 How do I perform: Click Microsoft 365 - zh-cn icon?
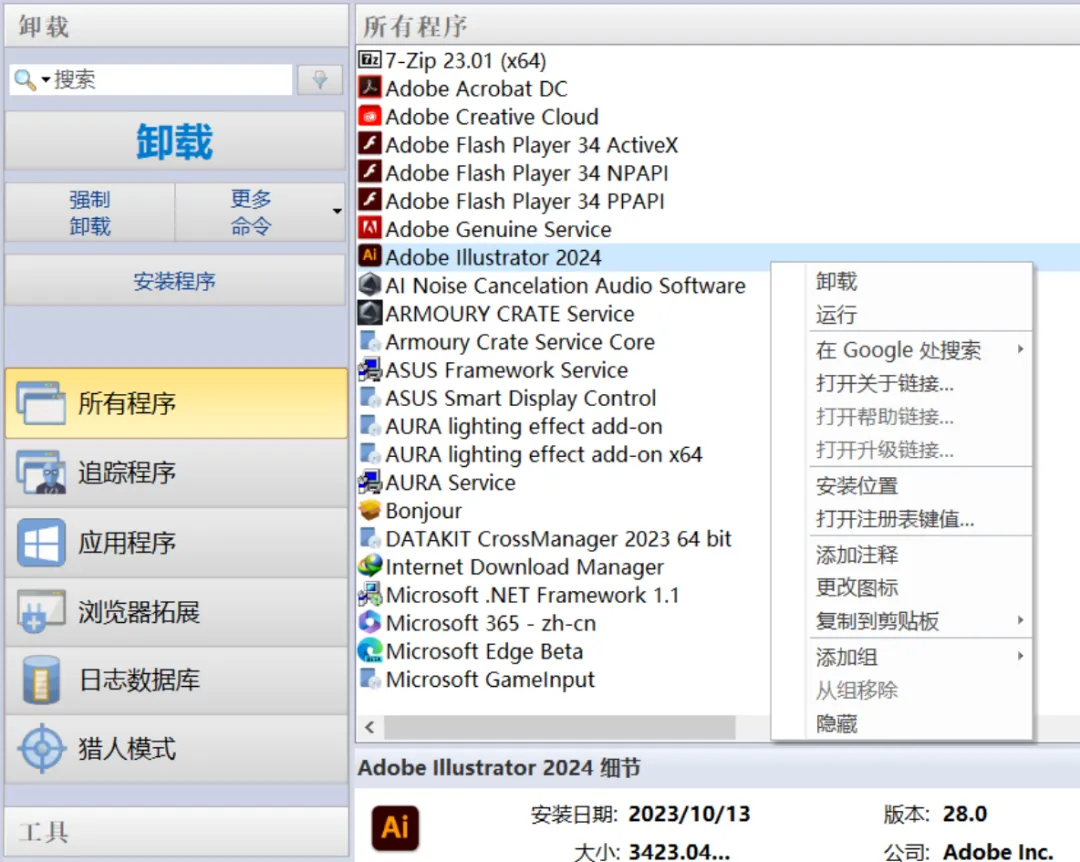click(x=370, y=622)
